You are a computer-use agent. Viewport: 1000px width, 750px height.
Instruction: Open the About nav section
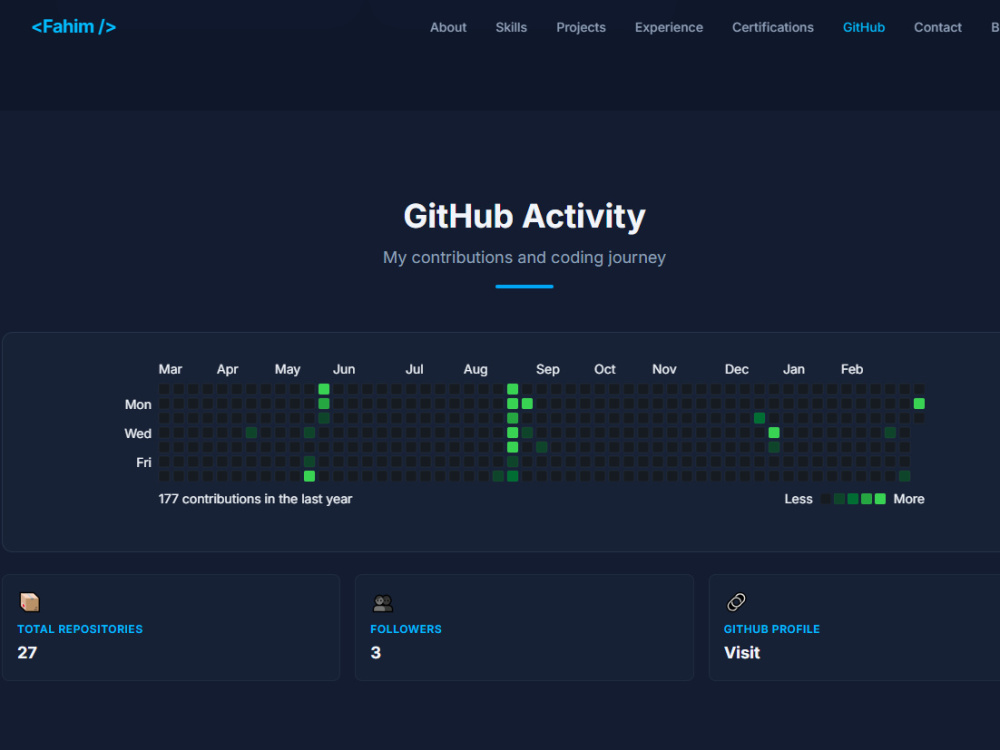(448, 27)
